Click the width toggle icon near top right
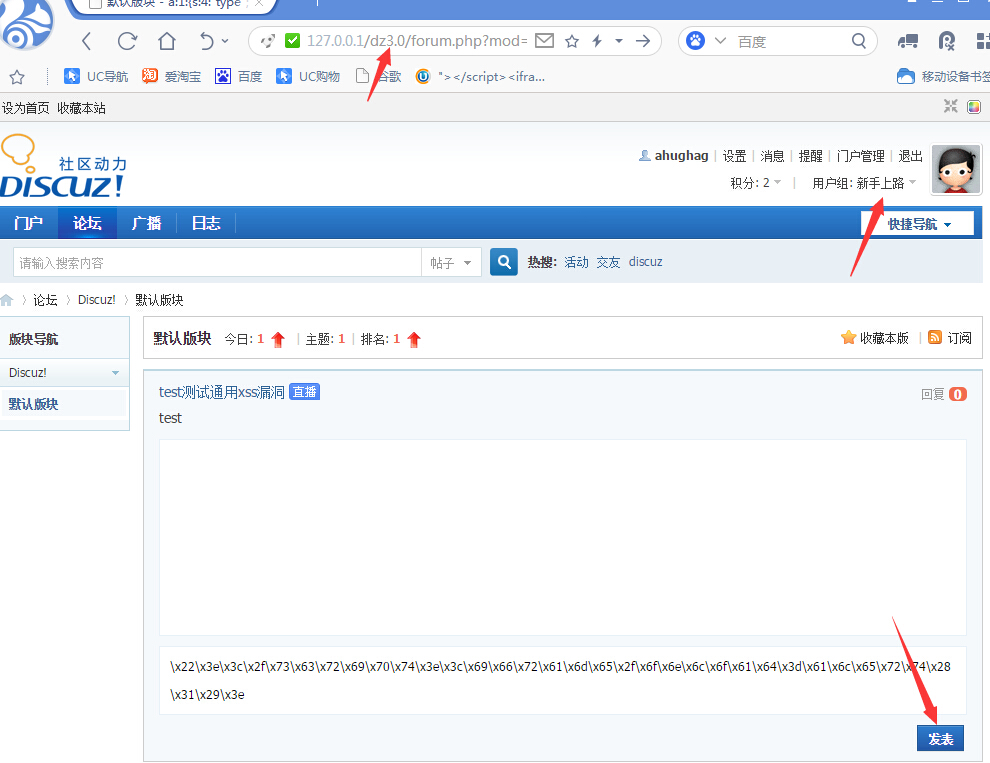 (950, 106)
